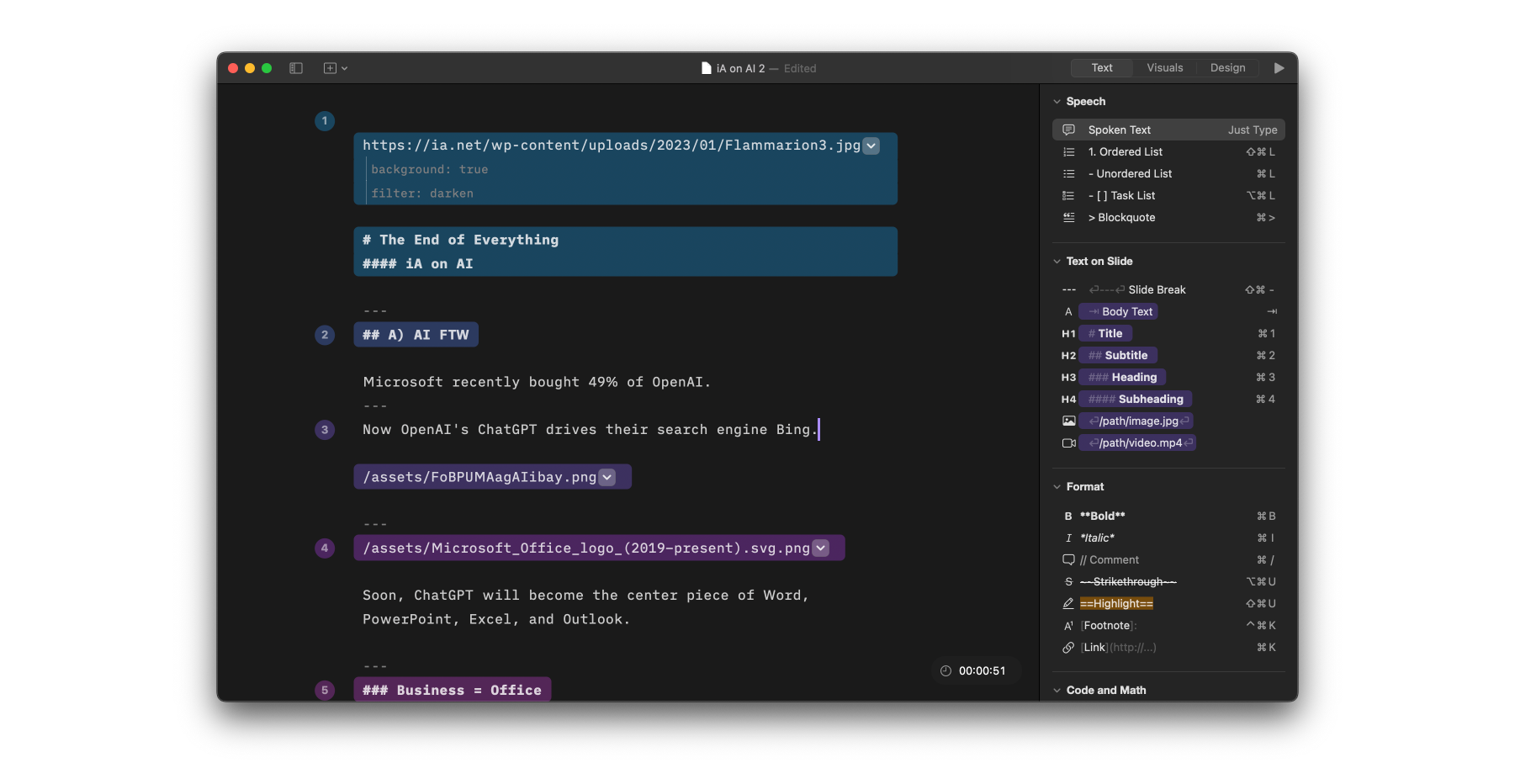Click the Highlight pen icon
This screenshot has width=1515, height=784.
1068,603
